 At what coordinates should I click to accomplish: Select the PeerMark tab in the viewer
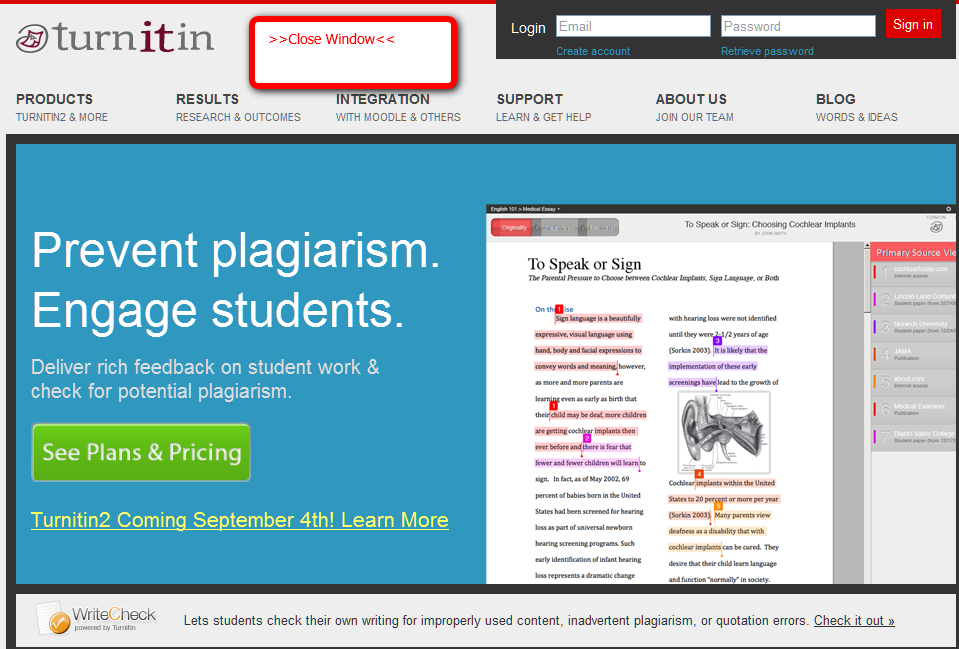pyautogui.click(x=598, y=228)
